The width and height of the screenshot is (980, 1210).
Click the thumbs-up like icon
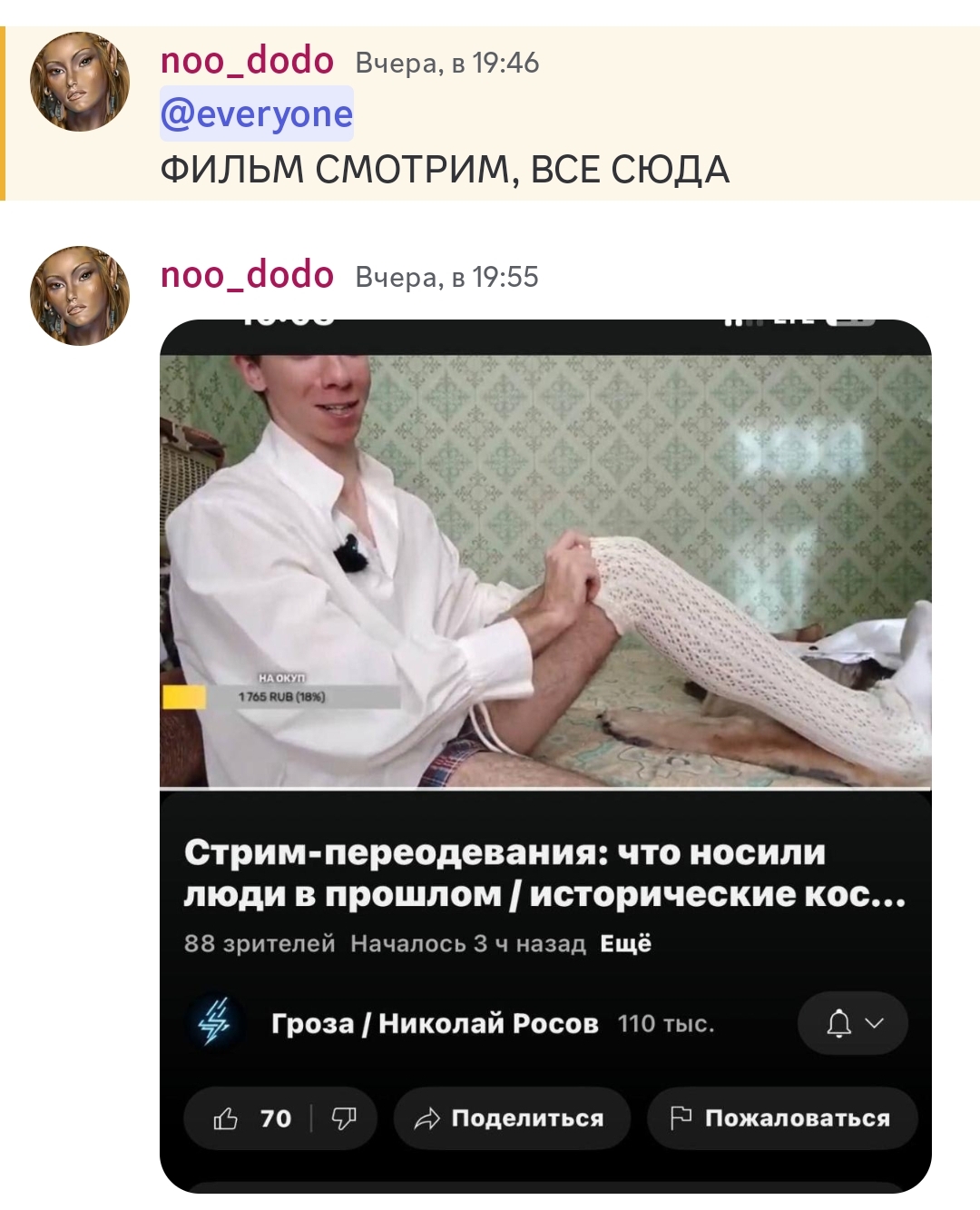click(225, 1118)
